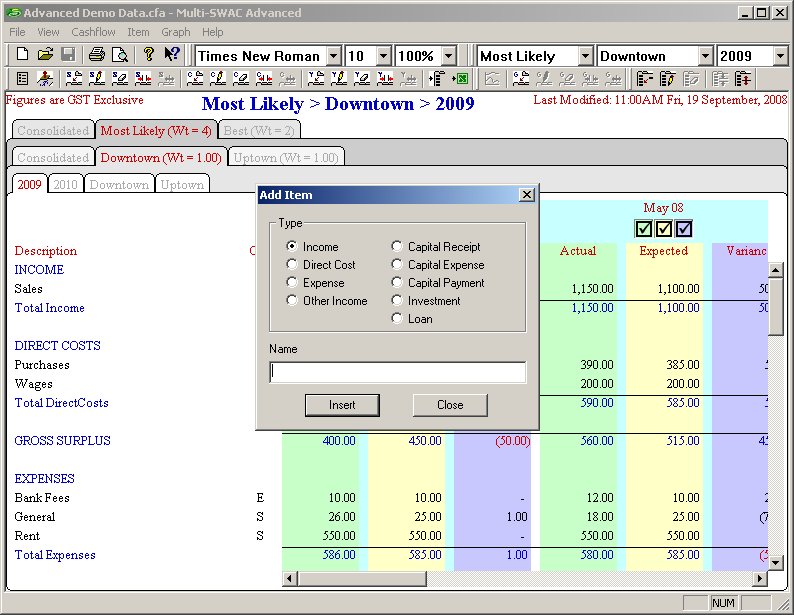Click the Close button in Add Item
The width and height of the screenshot is (794, 615).
[x=450, y=405]
